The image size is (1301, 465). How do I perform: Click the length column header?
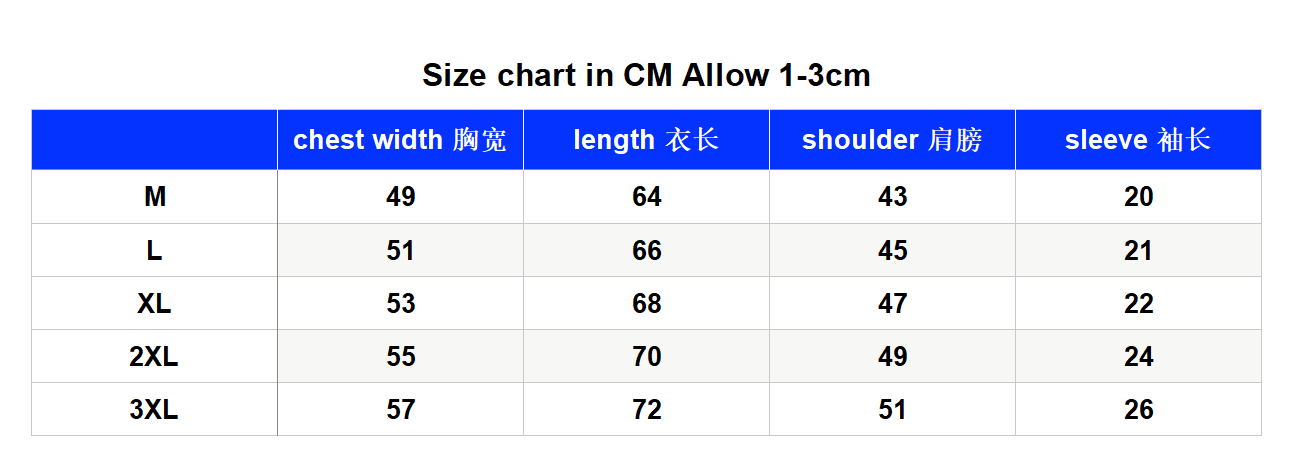(646, 140)
